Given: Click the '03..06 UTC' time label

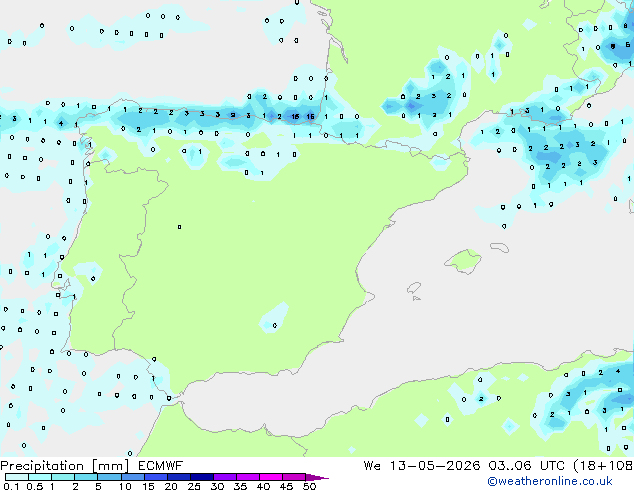Looking at the screenshot, I should (x=526, y=466).
